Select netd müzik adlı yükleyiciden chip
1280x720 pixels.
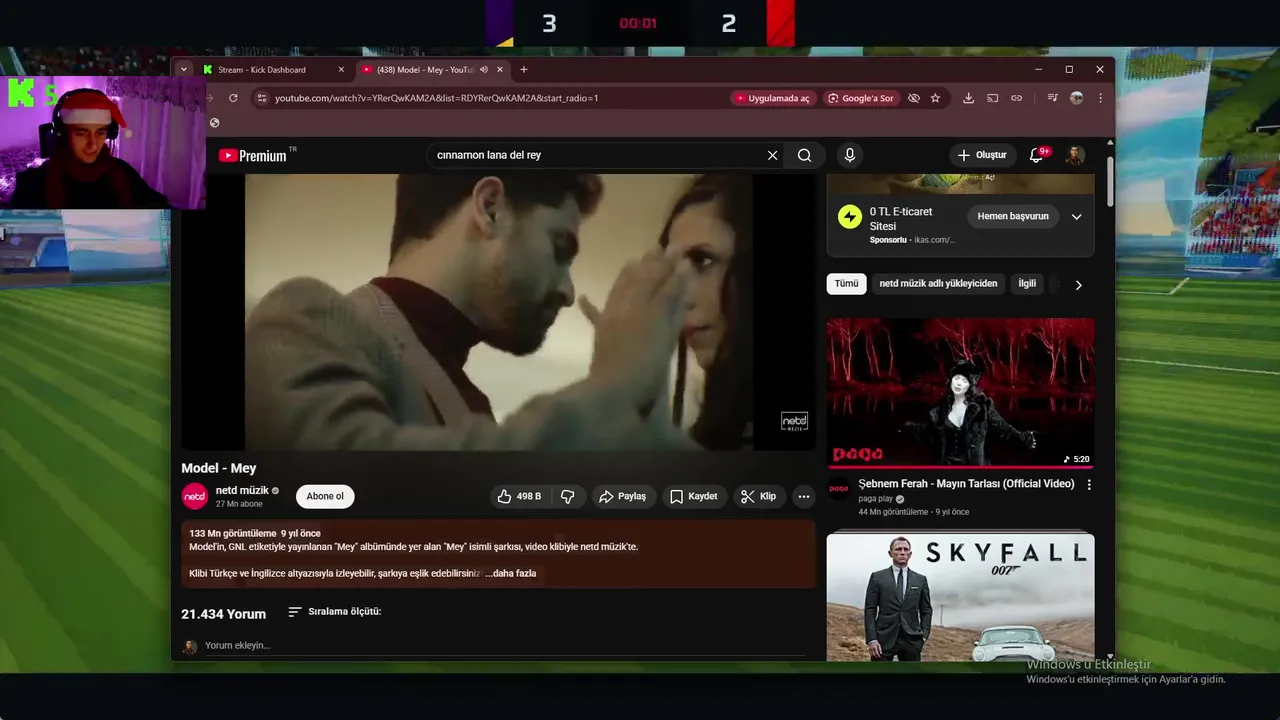tap(938, 284)
